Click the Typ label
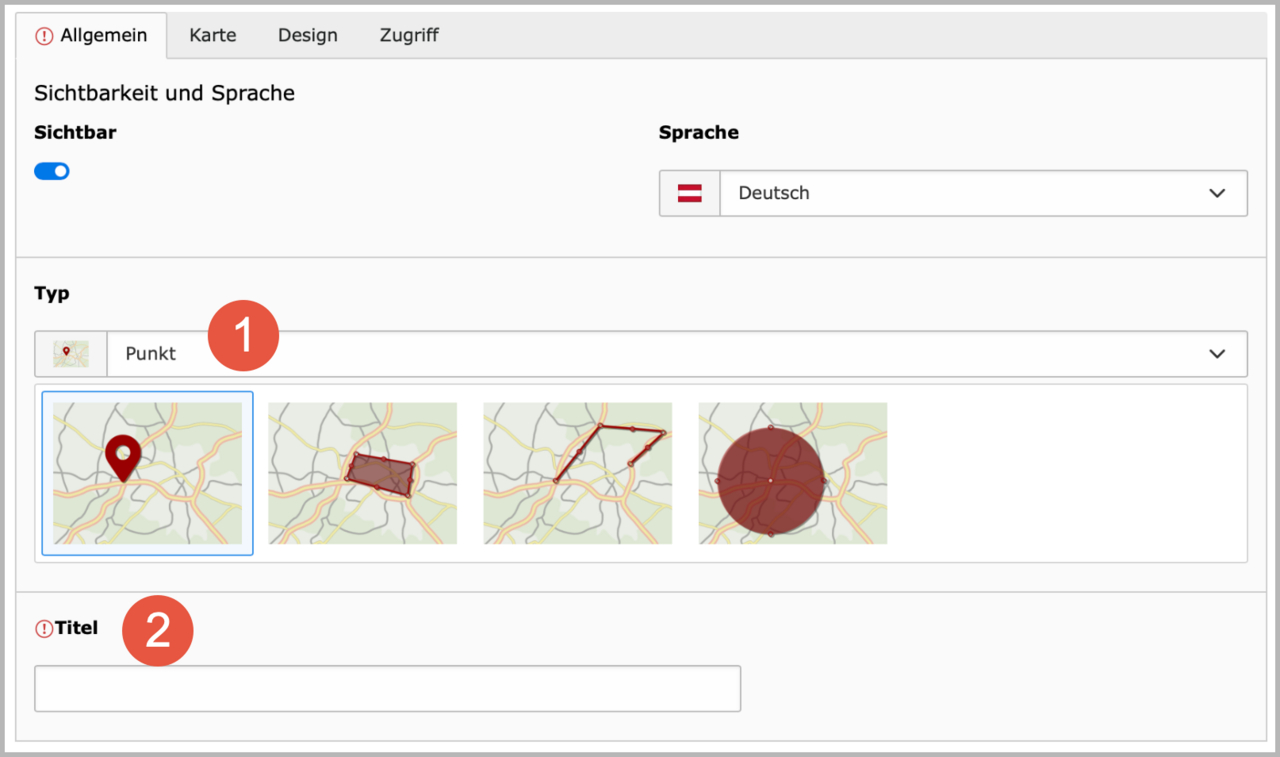The height and width of the screenshot is (757, 1280). coord(52,293)
